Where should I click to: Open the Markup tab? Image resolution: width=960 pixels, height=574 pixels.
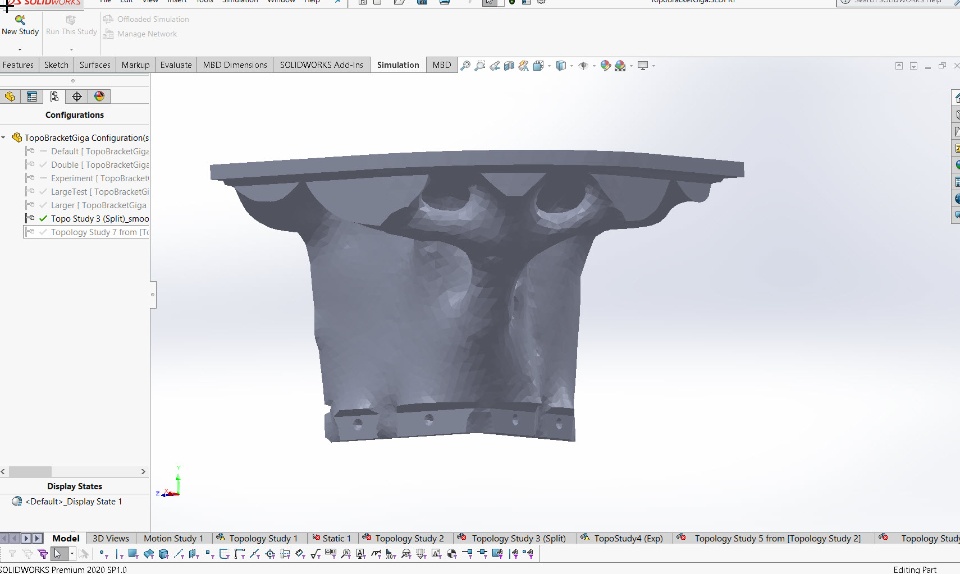135,65
